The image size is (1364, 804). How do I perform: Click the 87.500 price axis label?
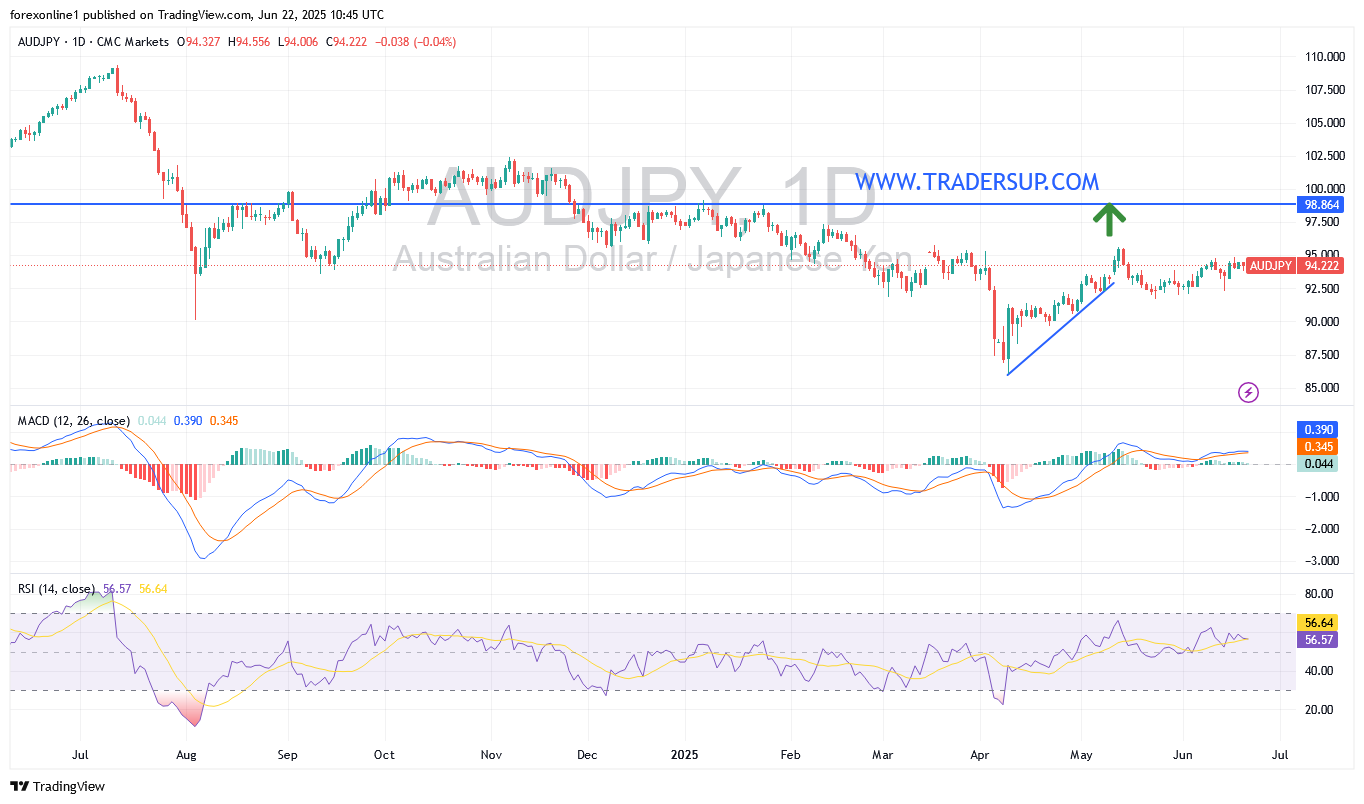click(x=1324, y=354)
